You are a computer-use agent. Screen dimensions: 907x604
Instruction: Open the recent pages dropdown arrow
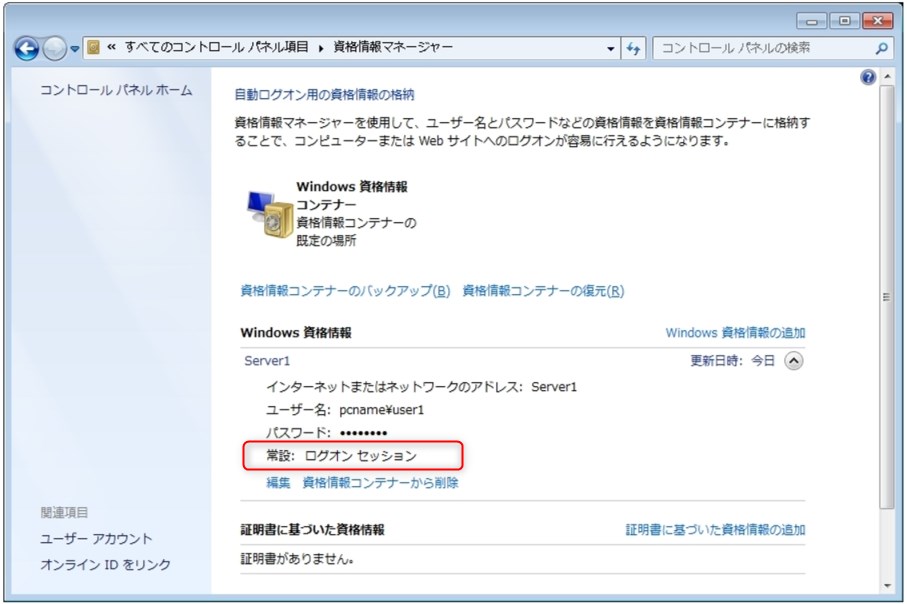pos(75,49)
